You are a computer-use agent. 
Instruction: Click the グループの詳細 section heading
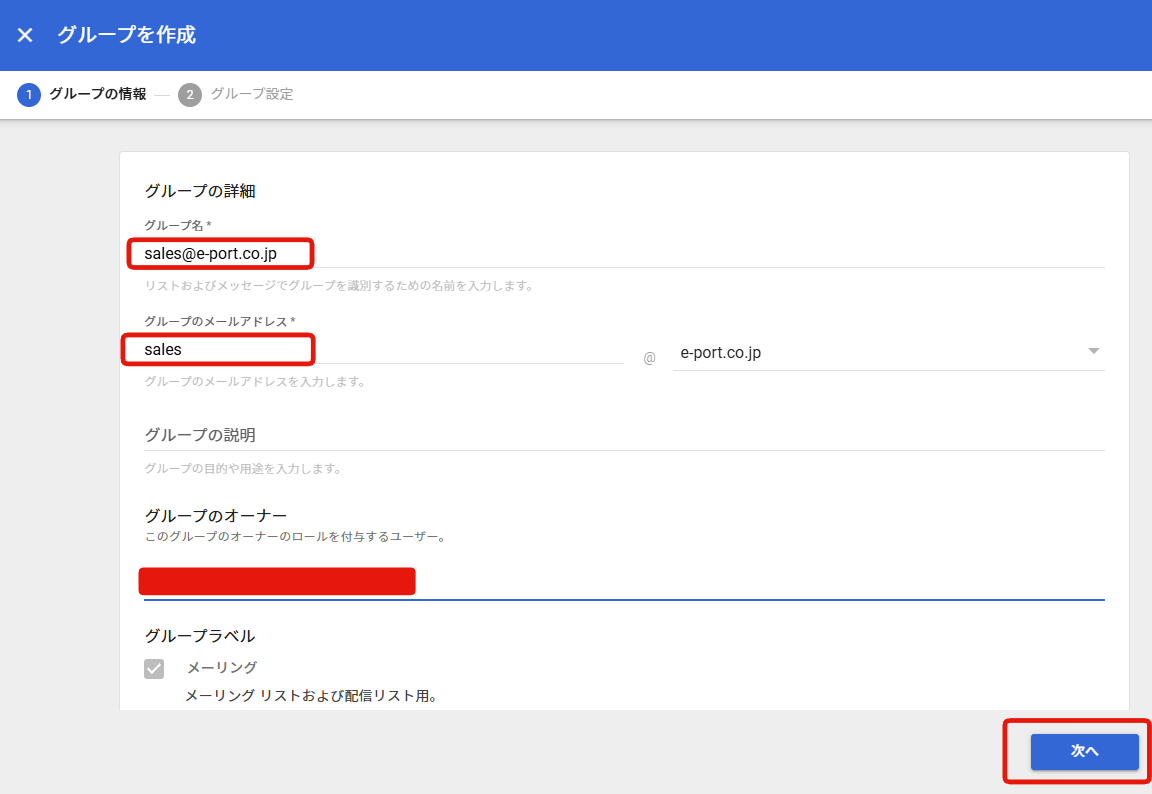click(x=200, y=190)
